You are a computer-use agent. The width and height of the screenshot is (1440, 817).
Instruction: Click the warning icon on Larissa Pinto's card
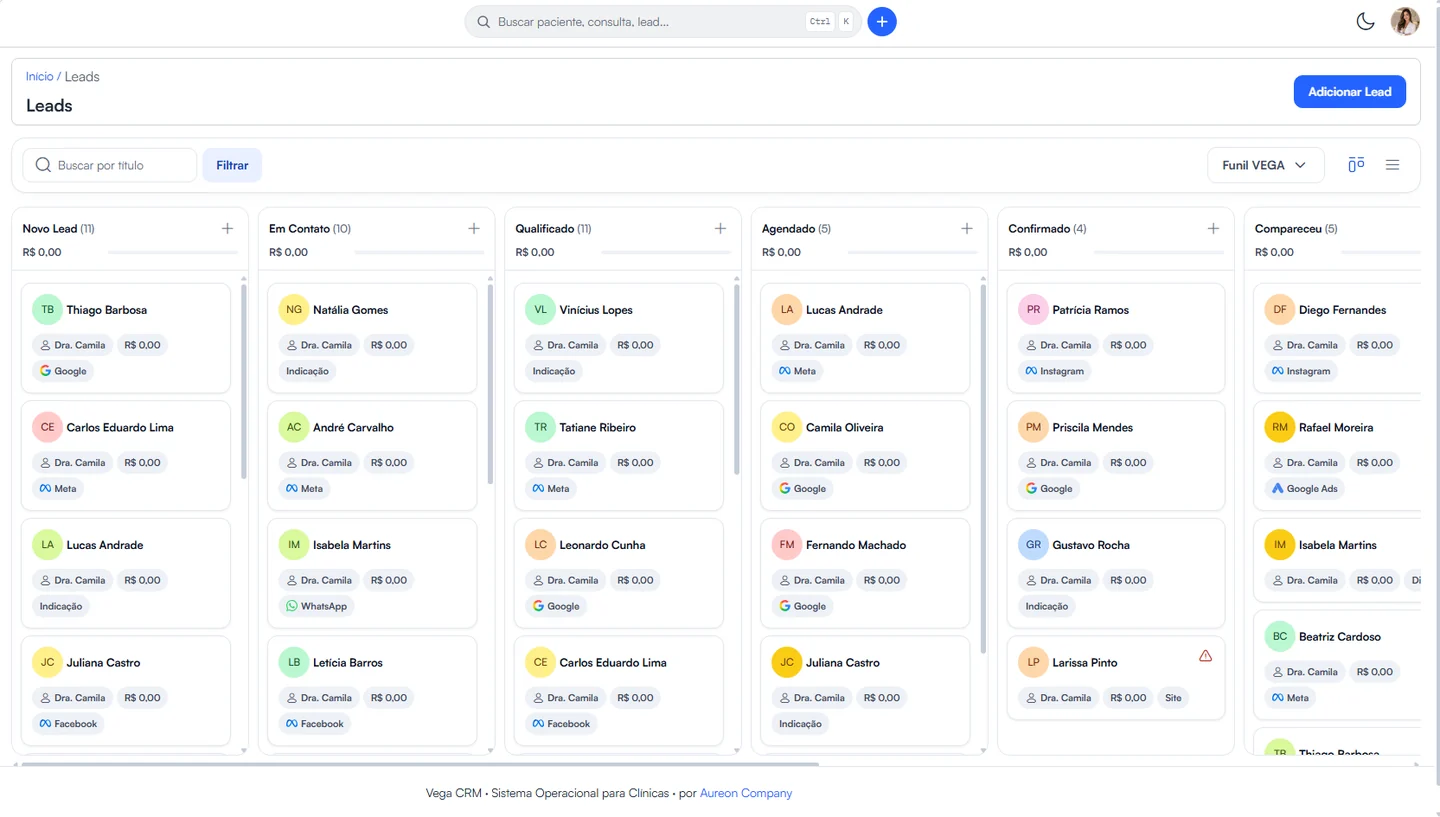(1205, 656)
